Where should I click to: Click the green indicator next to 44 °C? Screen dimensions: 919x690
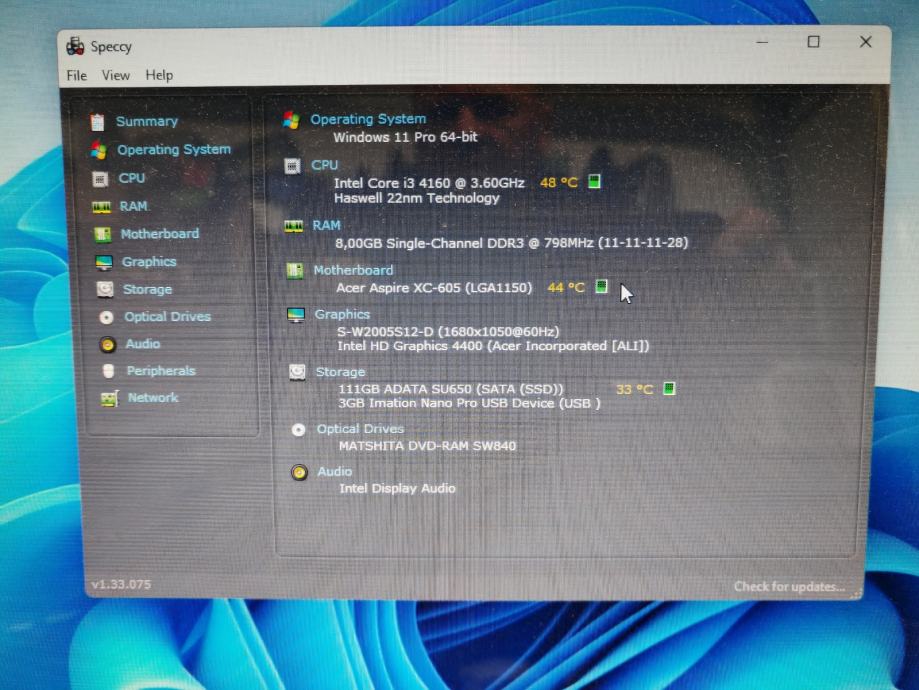click(601, 286)
